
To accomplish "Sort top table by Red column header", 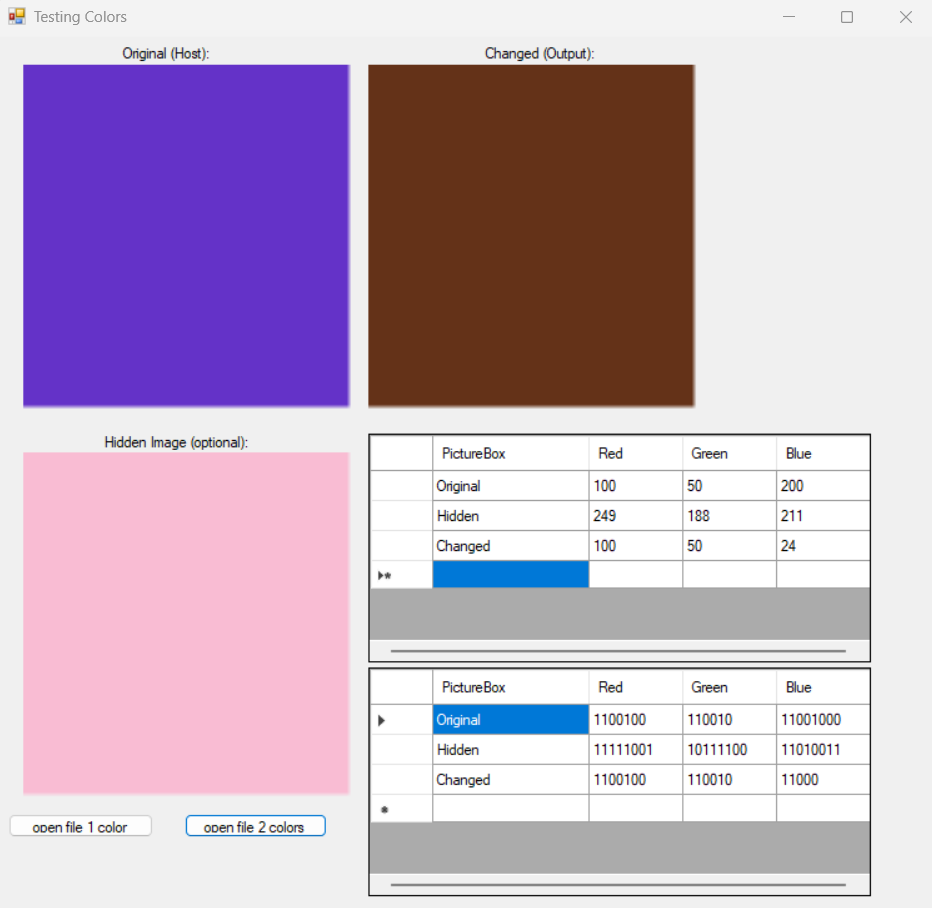I will (x=635, y=454).
